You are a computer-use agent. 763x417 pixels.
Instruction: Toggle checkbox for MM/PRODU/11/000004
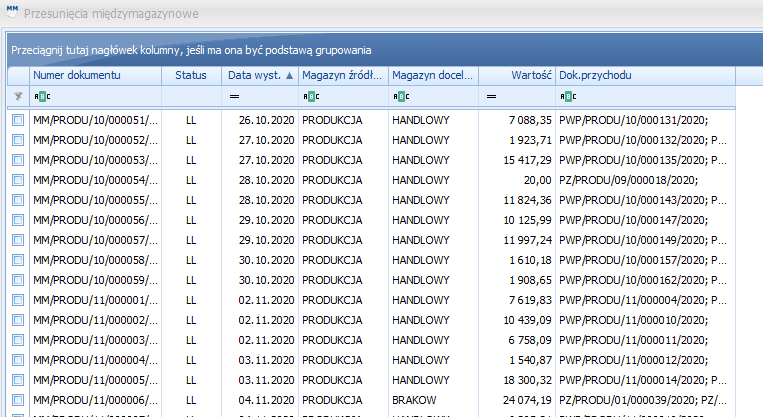pyautogui.click(x=18, y=360)
